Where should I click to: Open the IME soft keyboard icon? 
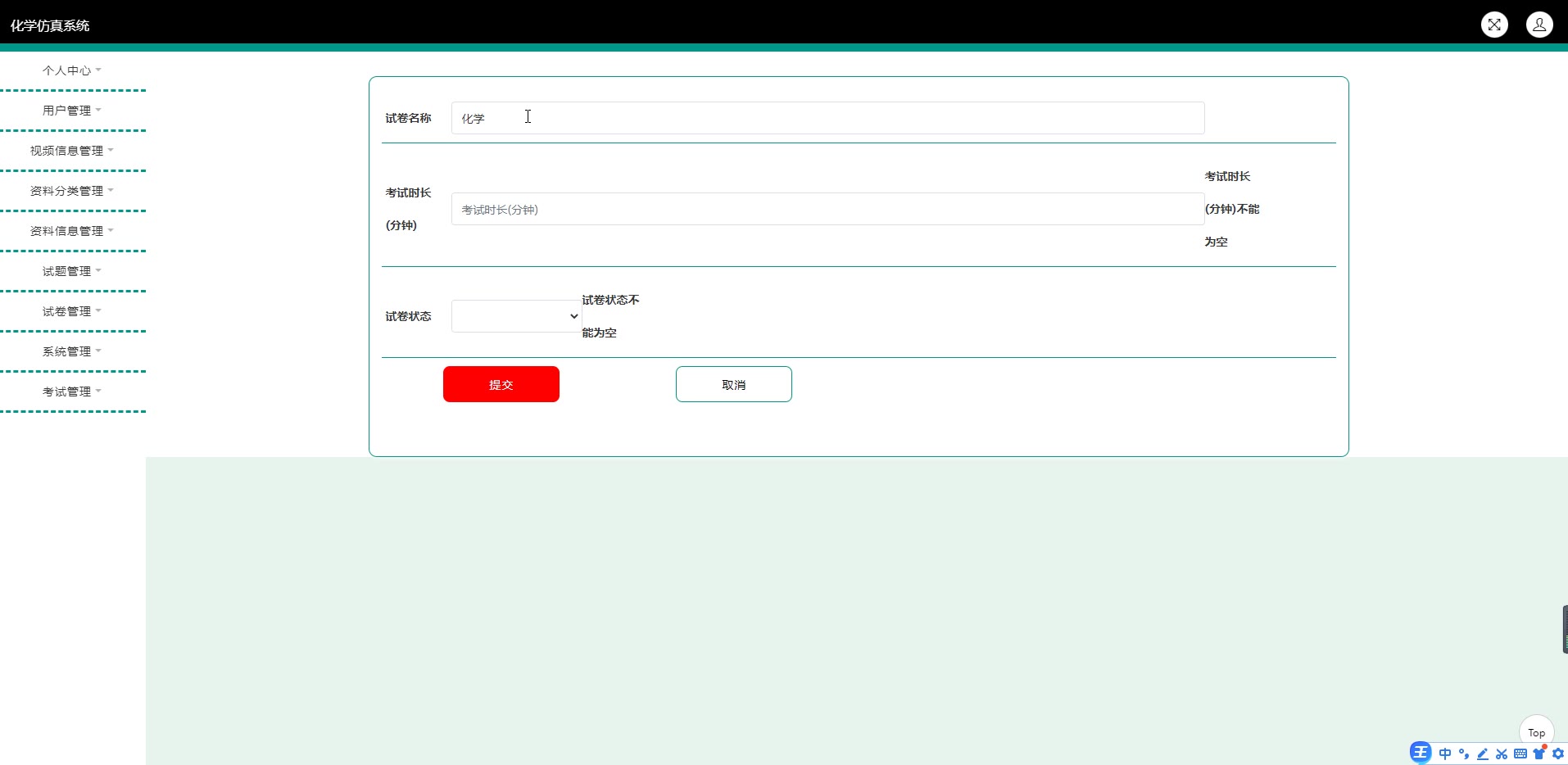(x=1520, y=754)
